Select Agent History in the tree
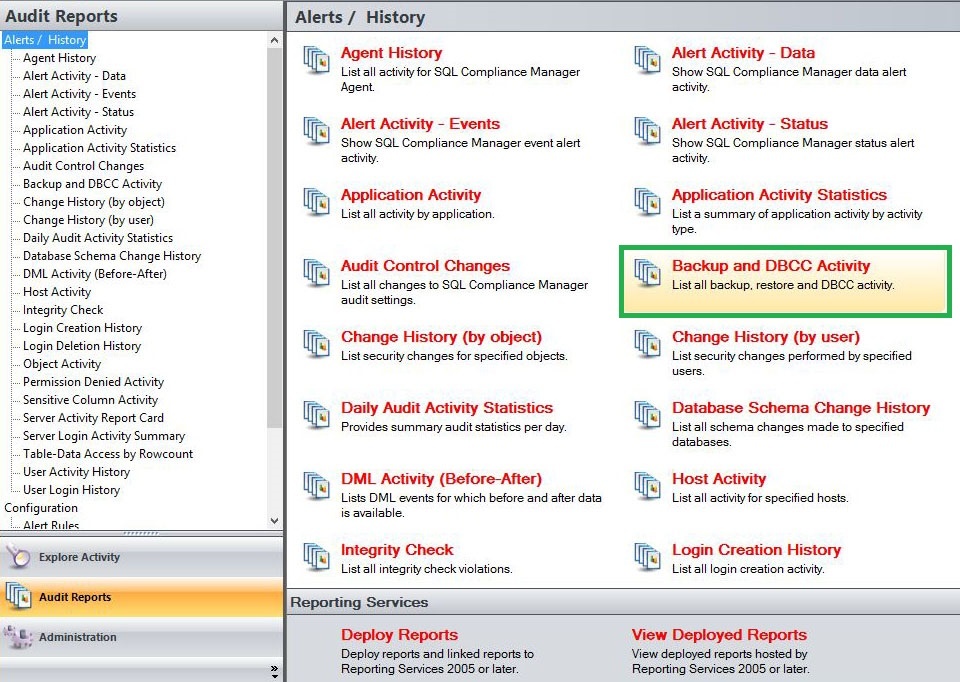Image resolution: width=960 pixels, height=682 pixels. 59,58
